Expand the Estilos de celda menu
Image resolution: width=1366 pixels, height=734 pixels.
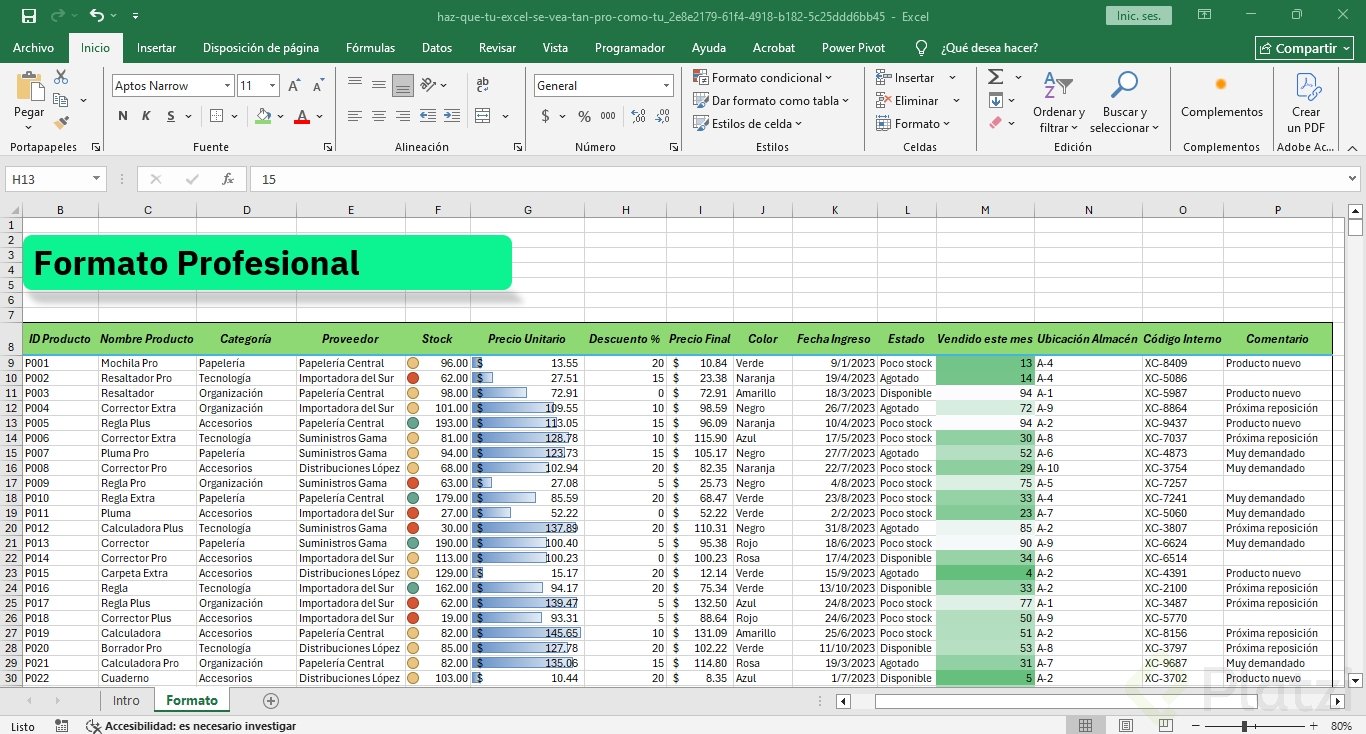(748, 123)
